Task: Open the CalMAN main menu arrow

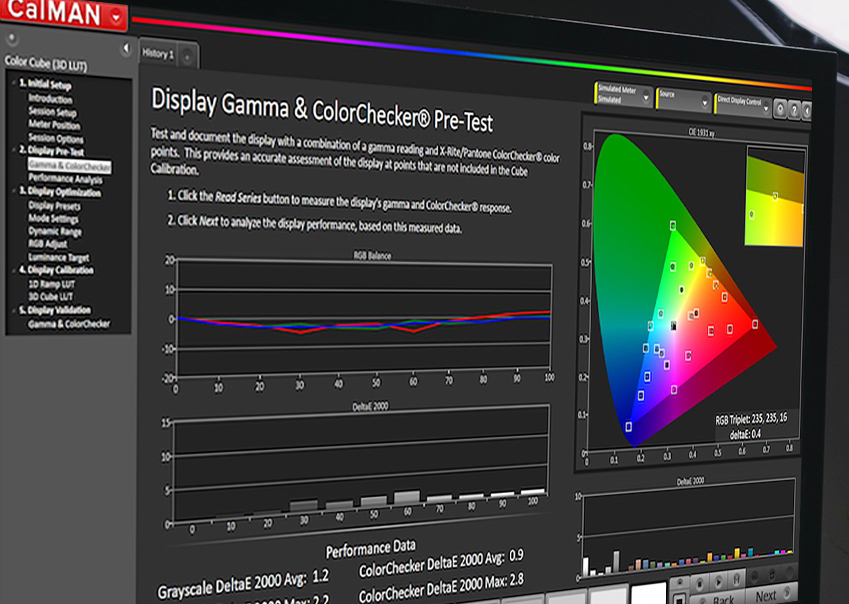Action: pos(116,17)
